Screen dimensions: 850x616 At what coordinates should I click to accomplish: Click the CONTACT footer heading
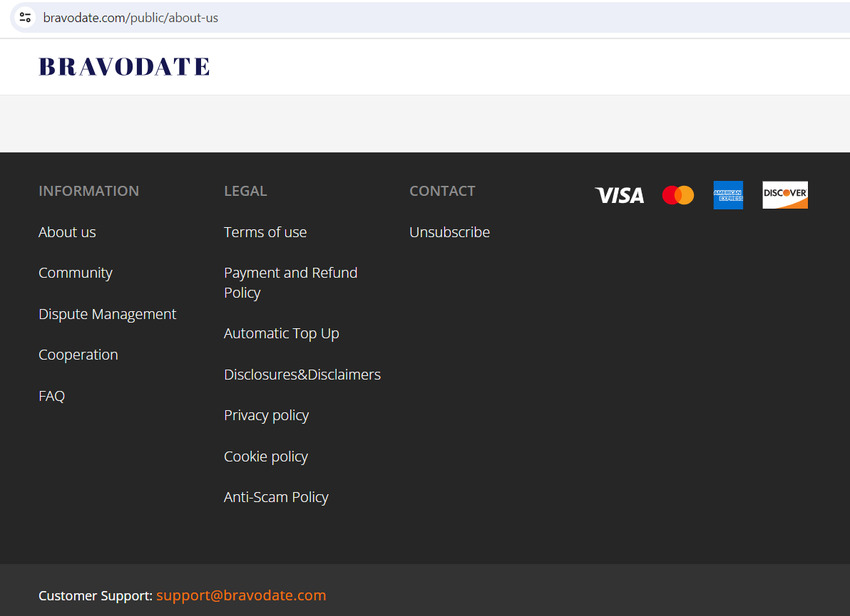[442, 191]
